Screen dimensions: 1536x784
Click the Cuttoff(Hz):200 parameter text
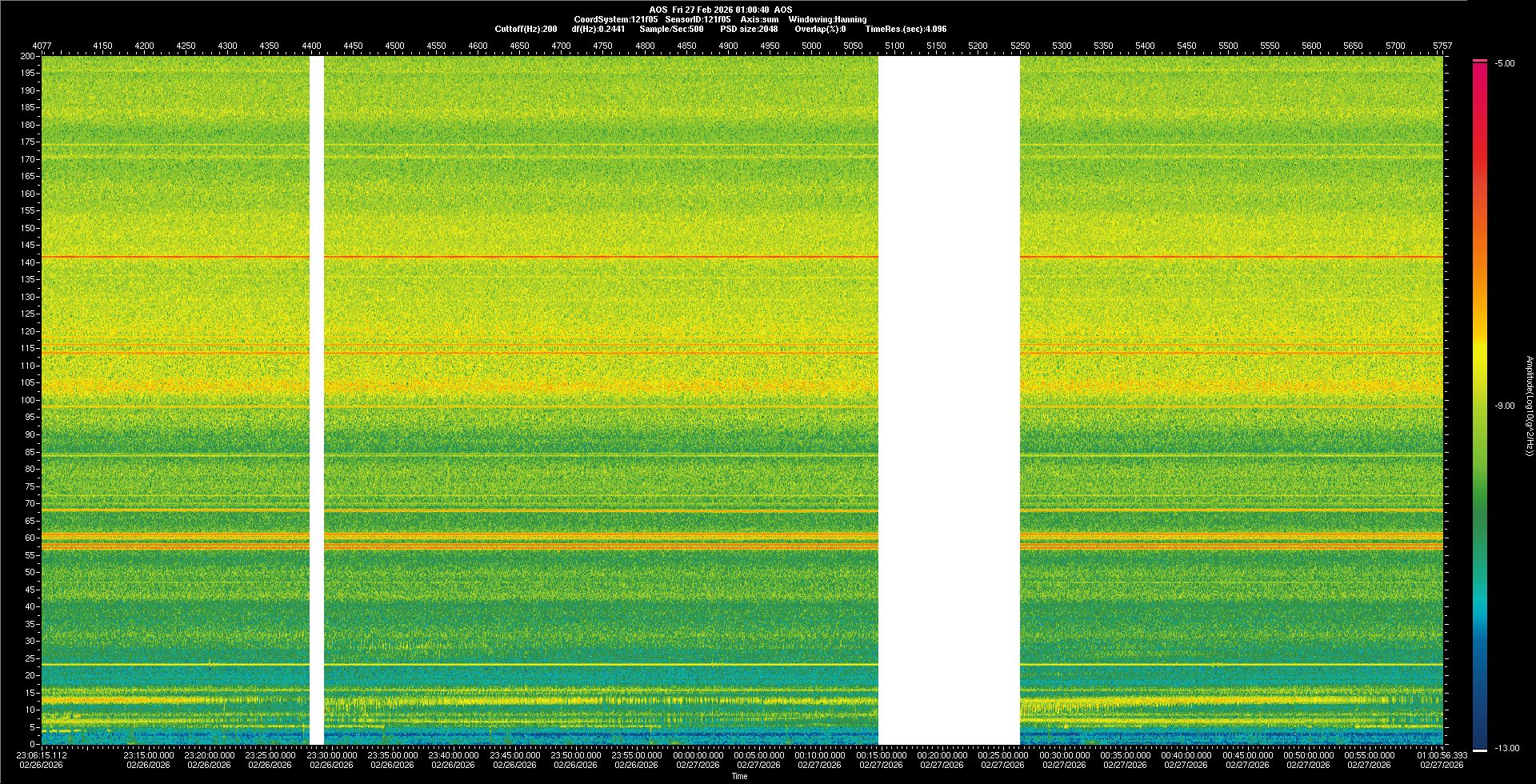point(526,29)
